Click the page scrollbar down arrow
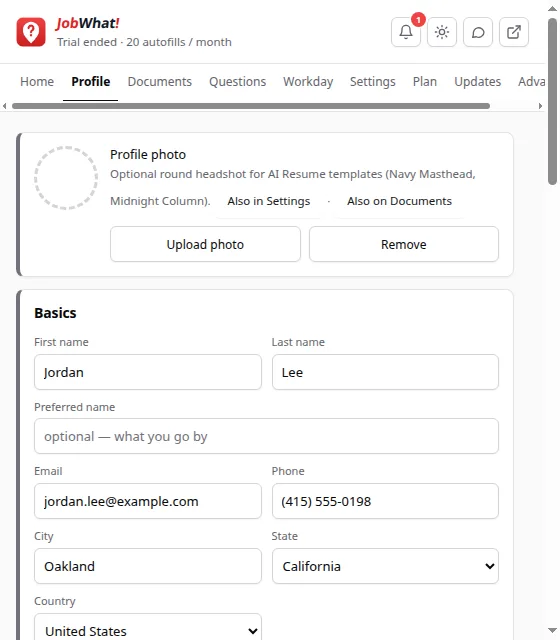This screenshot has width=560, height=640. pos(552,631)
